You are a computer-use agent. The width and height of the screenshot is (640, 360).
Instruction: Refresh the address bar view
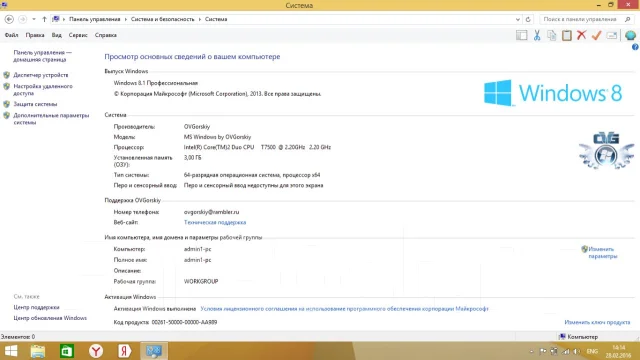(528, 19)
